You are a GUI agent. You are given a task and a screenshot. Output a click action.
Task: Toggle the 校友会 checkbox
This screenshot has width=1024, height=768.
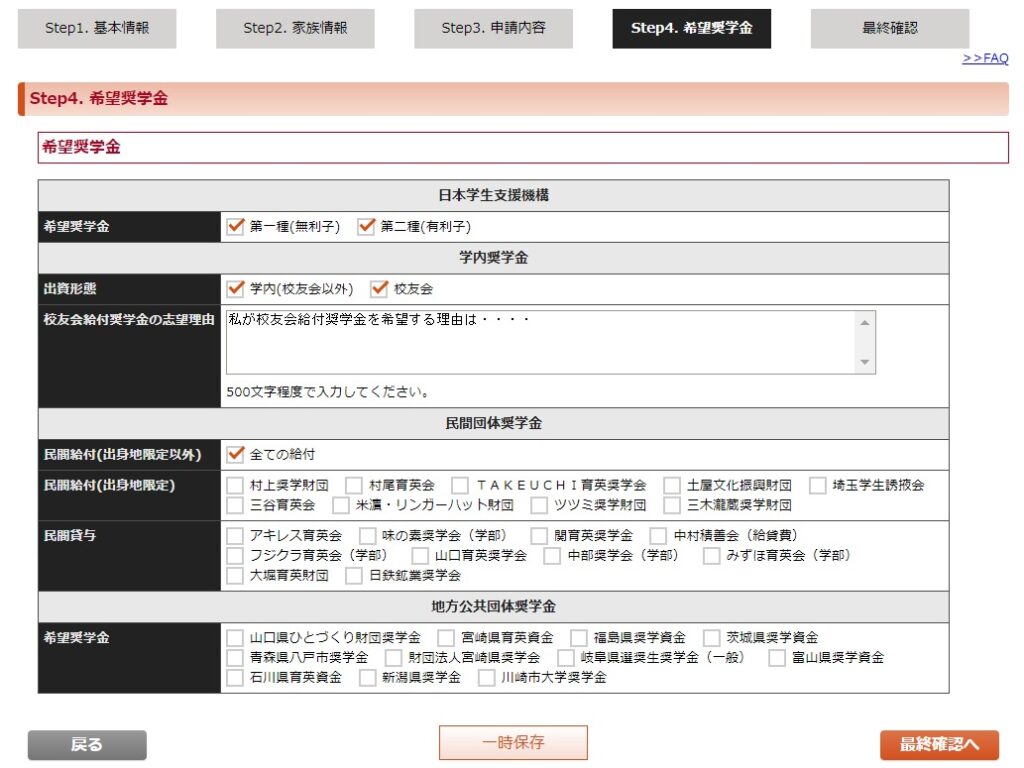coord(379,289)
